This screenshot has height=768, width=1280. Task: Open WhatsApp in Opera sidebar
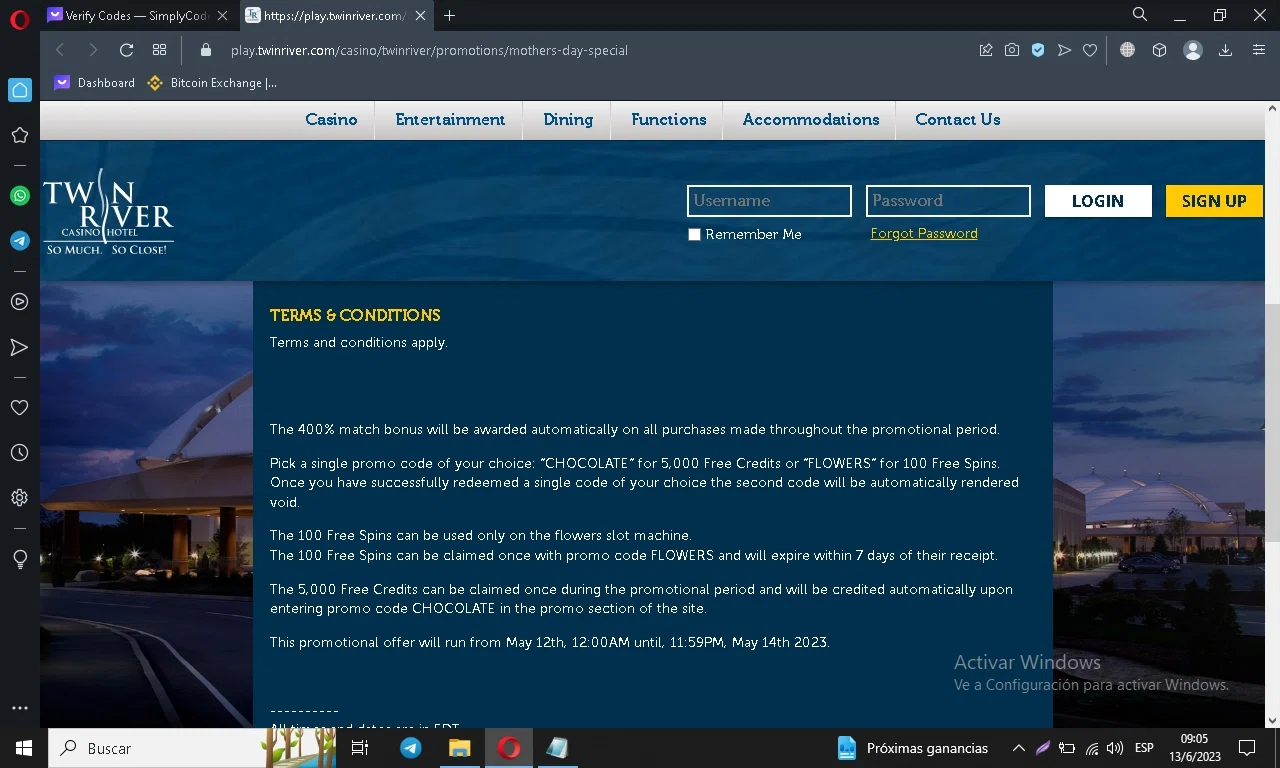click(19, 196)
